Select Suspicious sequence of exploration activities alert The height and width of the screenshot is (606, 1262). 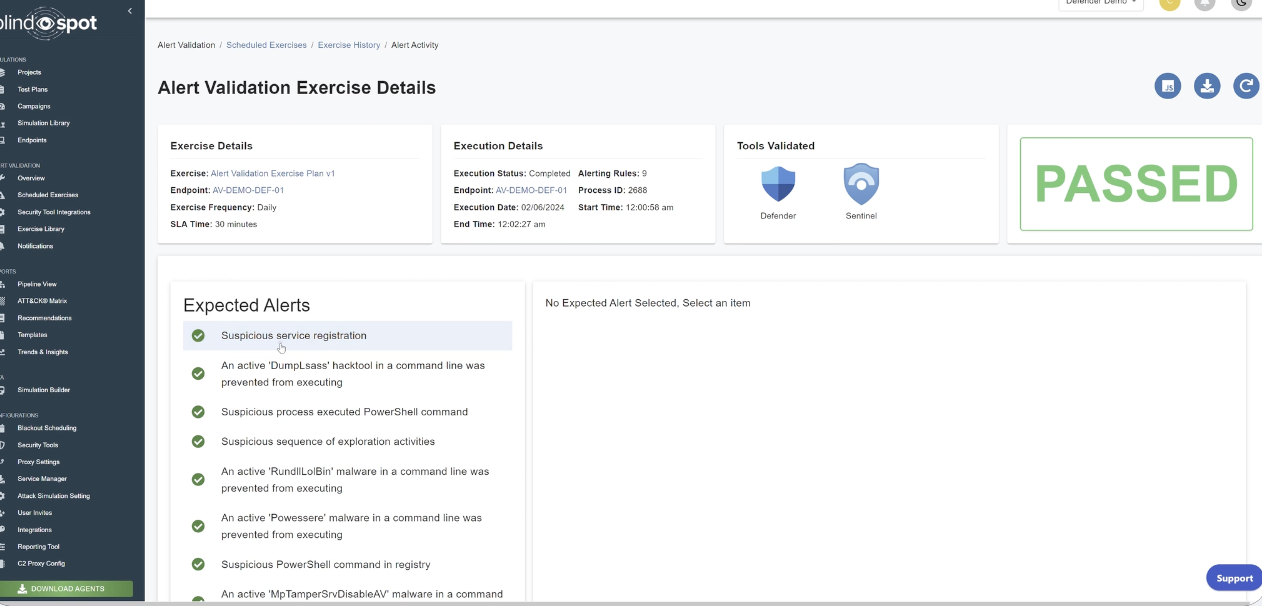click(328, 442)
